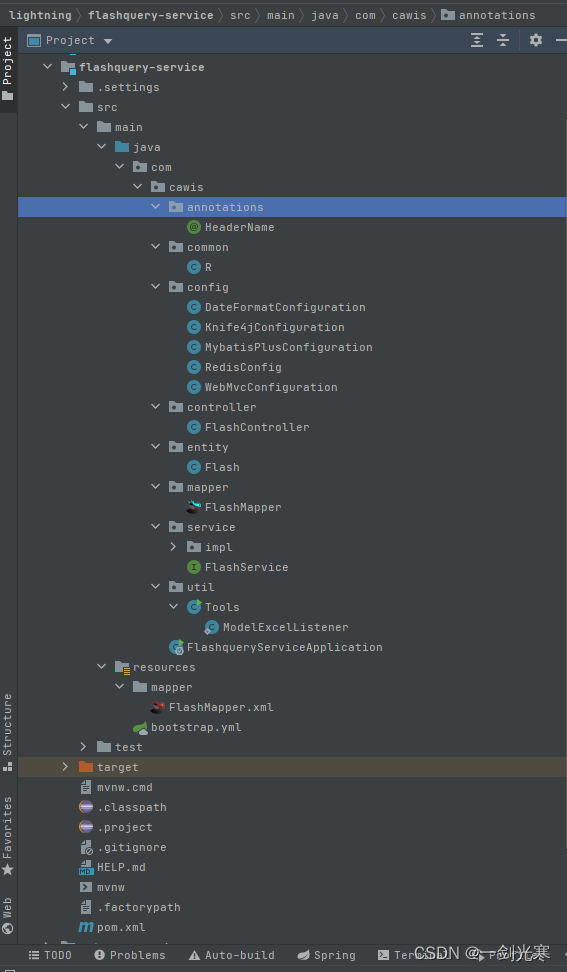Viewport: 567px width, 972px height.
Task: Click the FlashMapper MyBatis bird icon
Action: point(194,507)
